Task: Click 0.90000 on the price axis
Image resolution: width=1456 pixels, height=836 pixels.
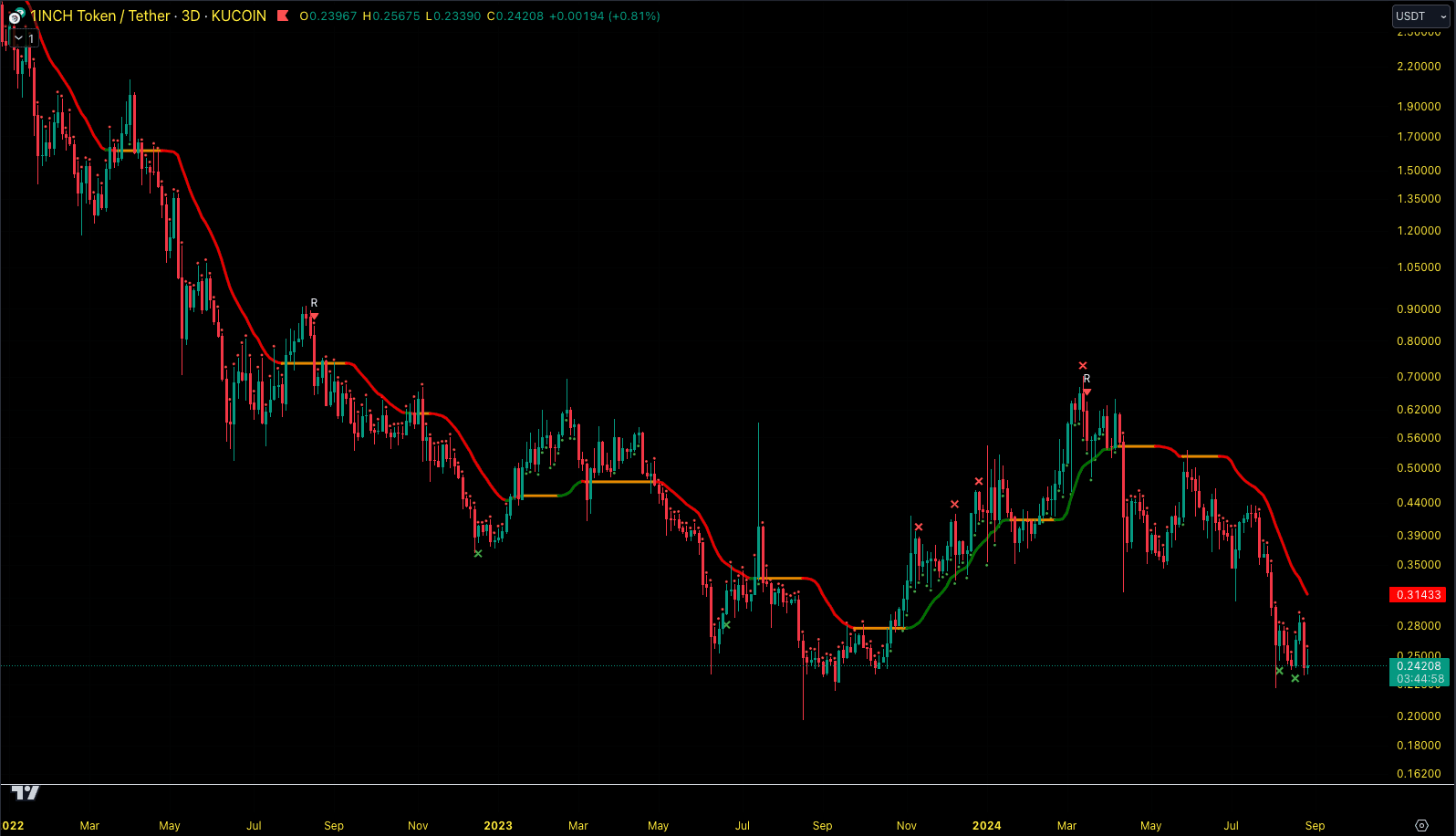Action: click(x=1419, y=308)
